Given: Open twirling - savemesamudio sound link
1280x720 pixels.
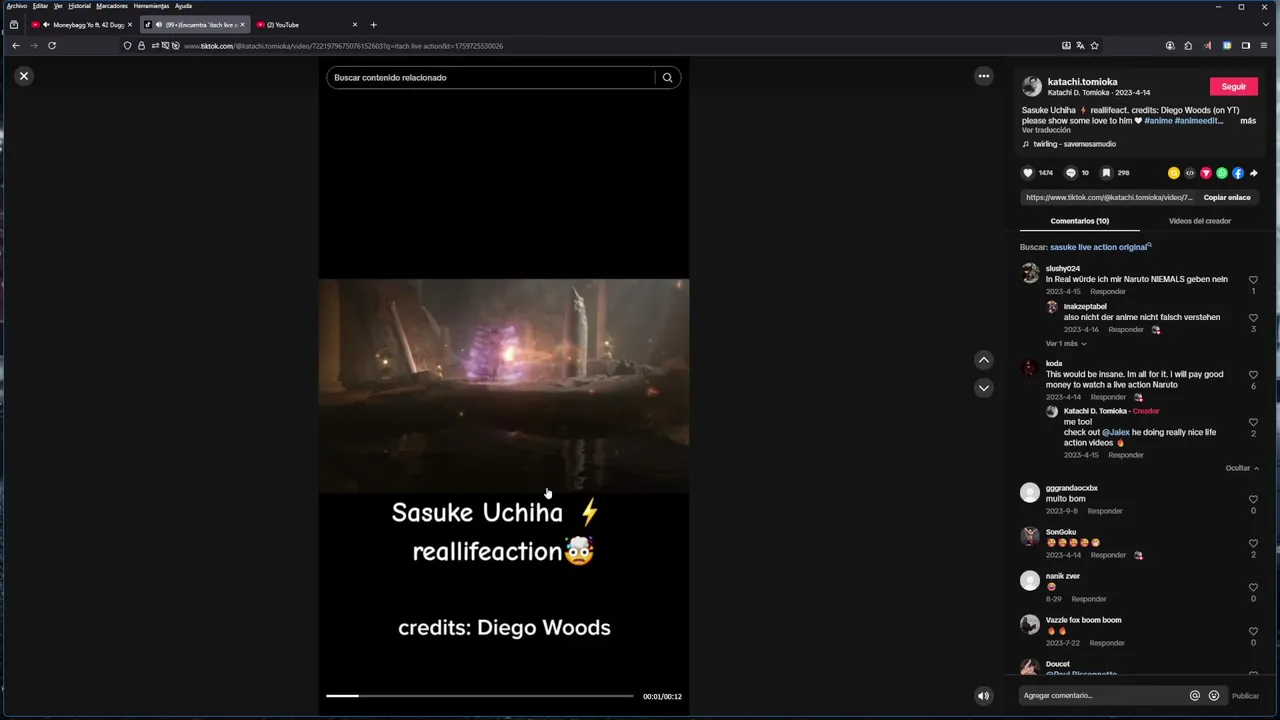Looking at the screenshot, I should coord(1074,144).
